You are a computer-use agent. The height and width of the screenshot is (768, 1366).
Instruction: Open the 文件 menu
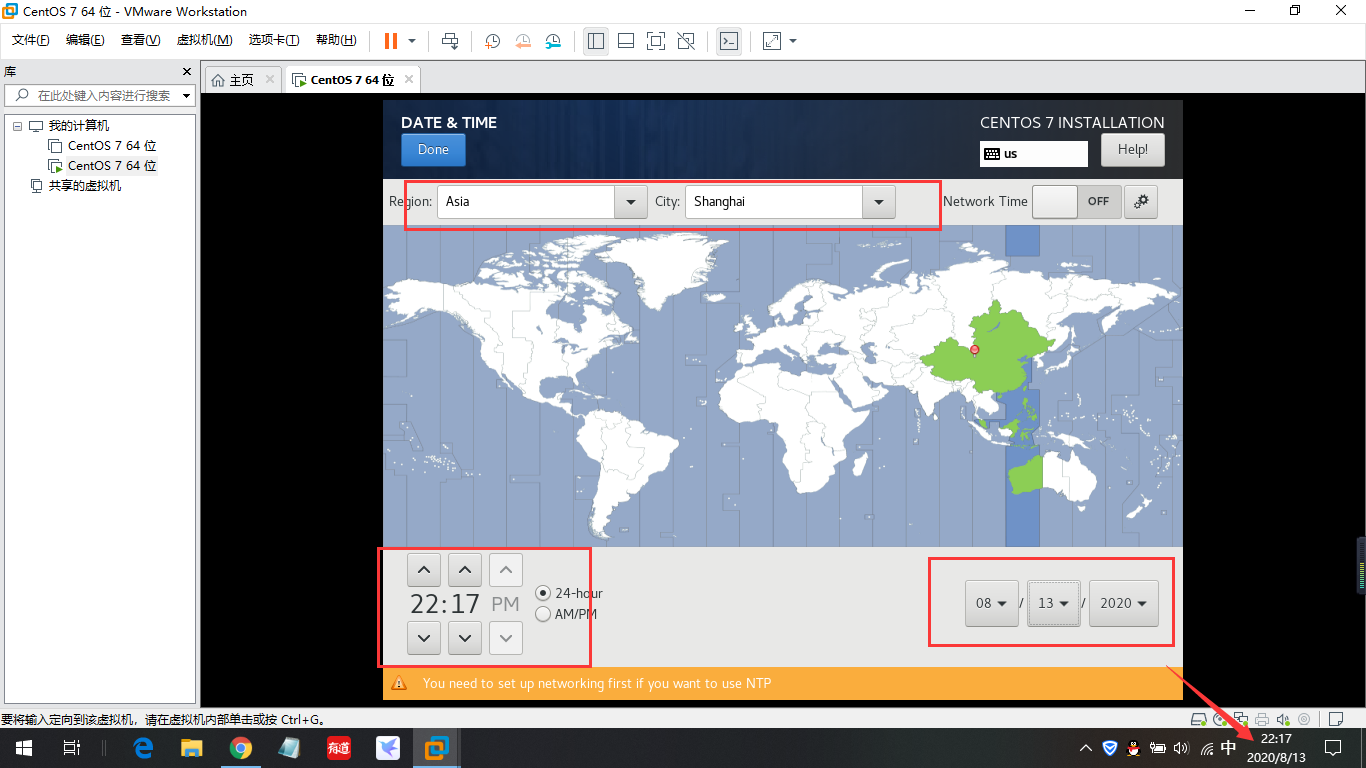(x=31, y=40)
